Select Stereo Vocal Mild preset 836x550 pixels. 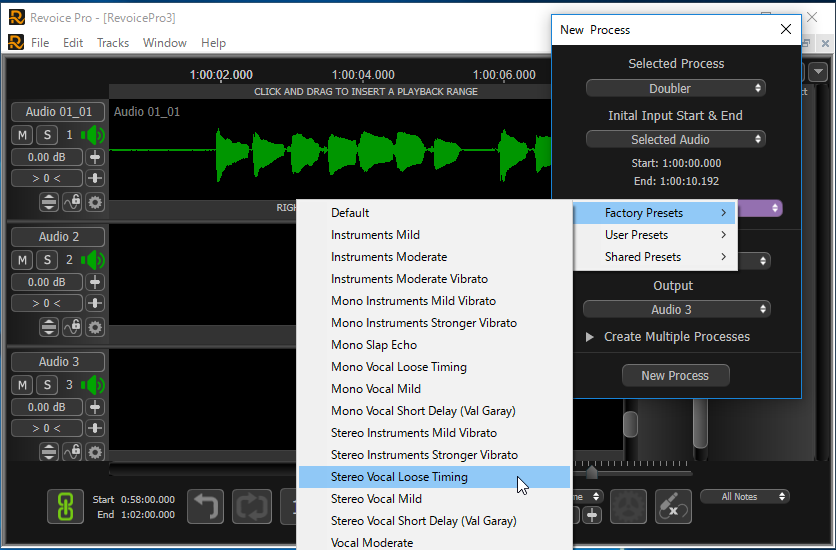435,499
